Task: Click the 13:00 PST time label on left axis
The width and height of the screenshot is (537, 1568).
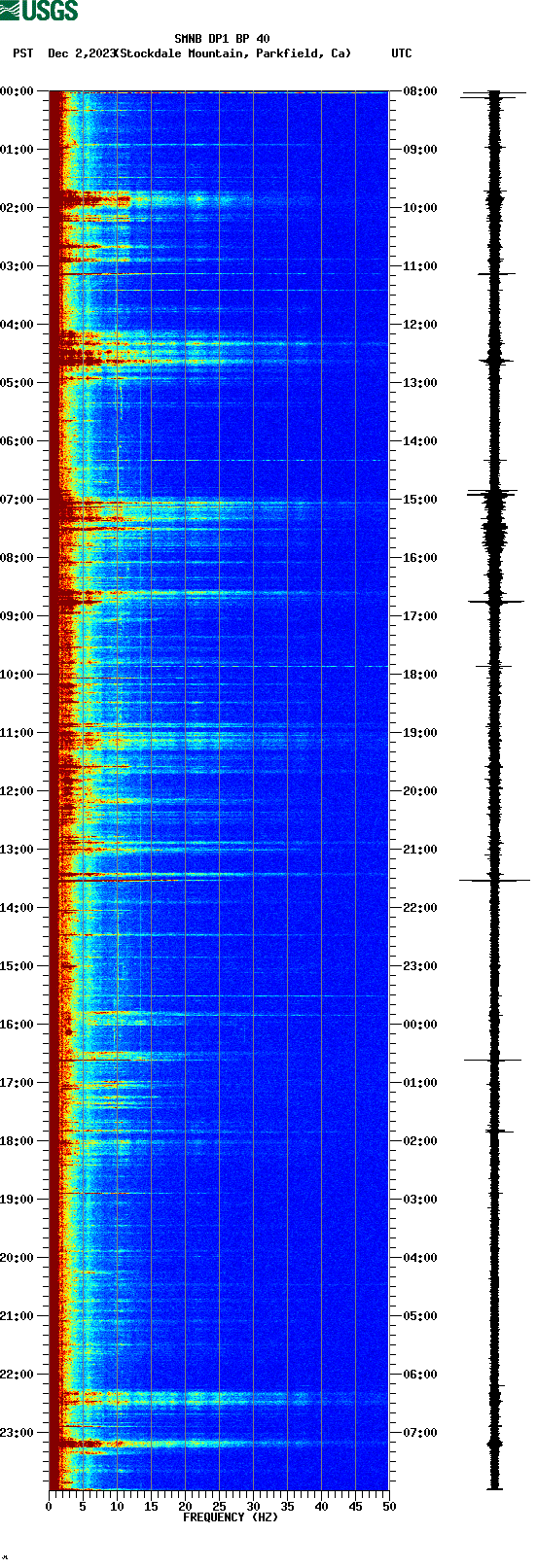Action: (x=18, y=850)
